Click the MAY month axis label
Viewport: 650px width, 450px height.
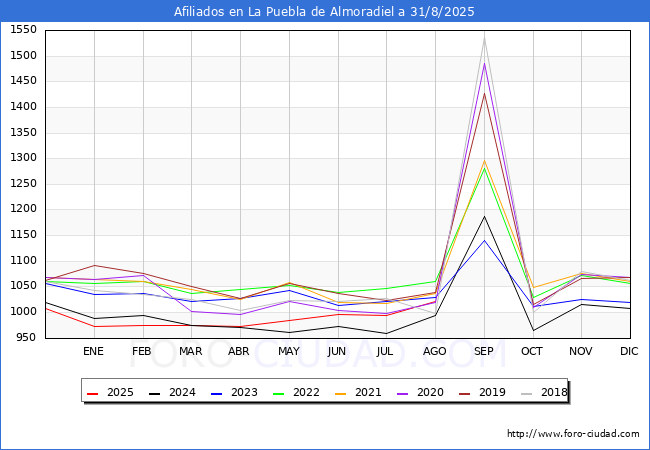click(289, 351)
